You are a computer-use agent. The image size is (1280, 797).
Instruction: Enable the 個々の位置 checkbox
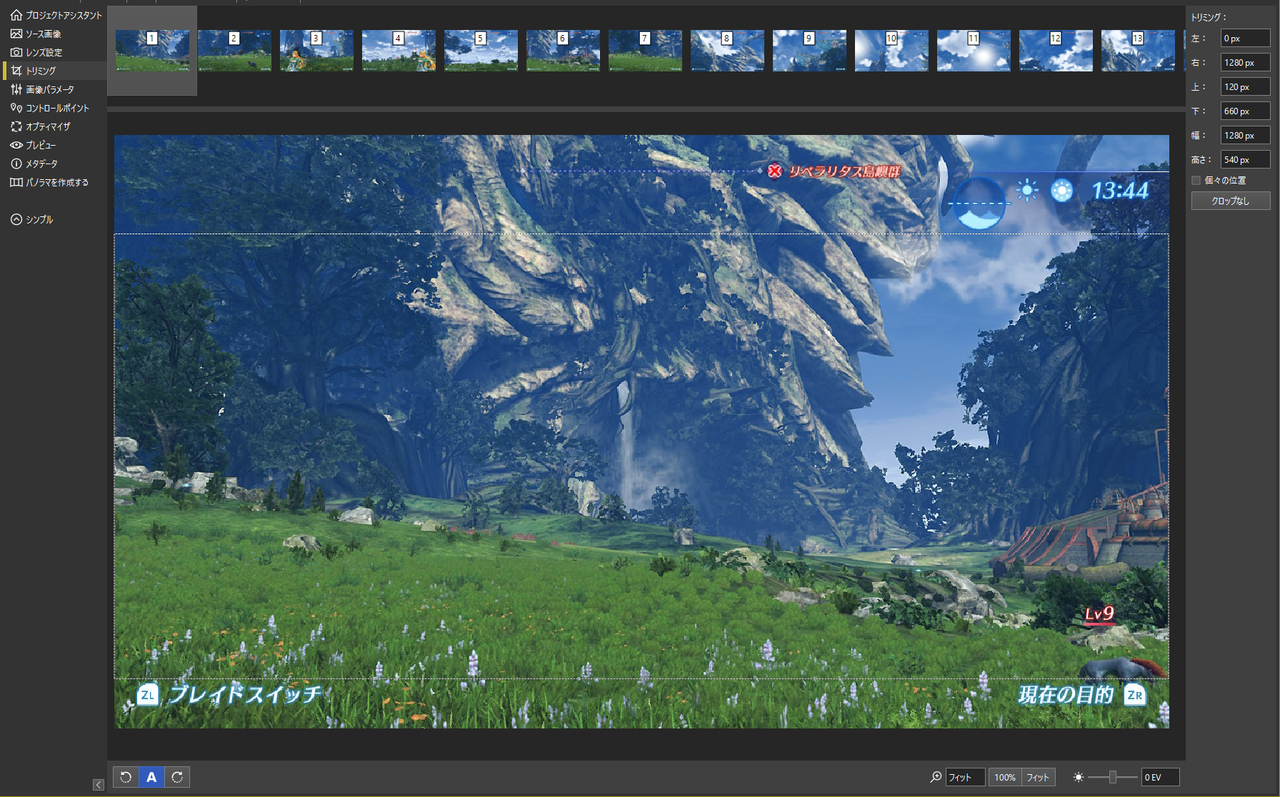[x=1196, y=180]
